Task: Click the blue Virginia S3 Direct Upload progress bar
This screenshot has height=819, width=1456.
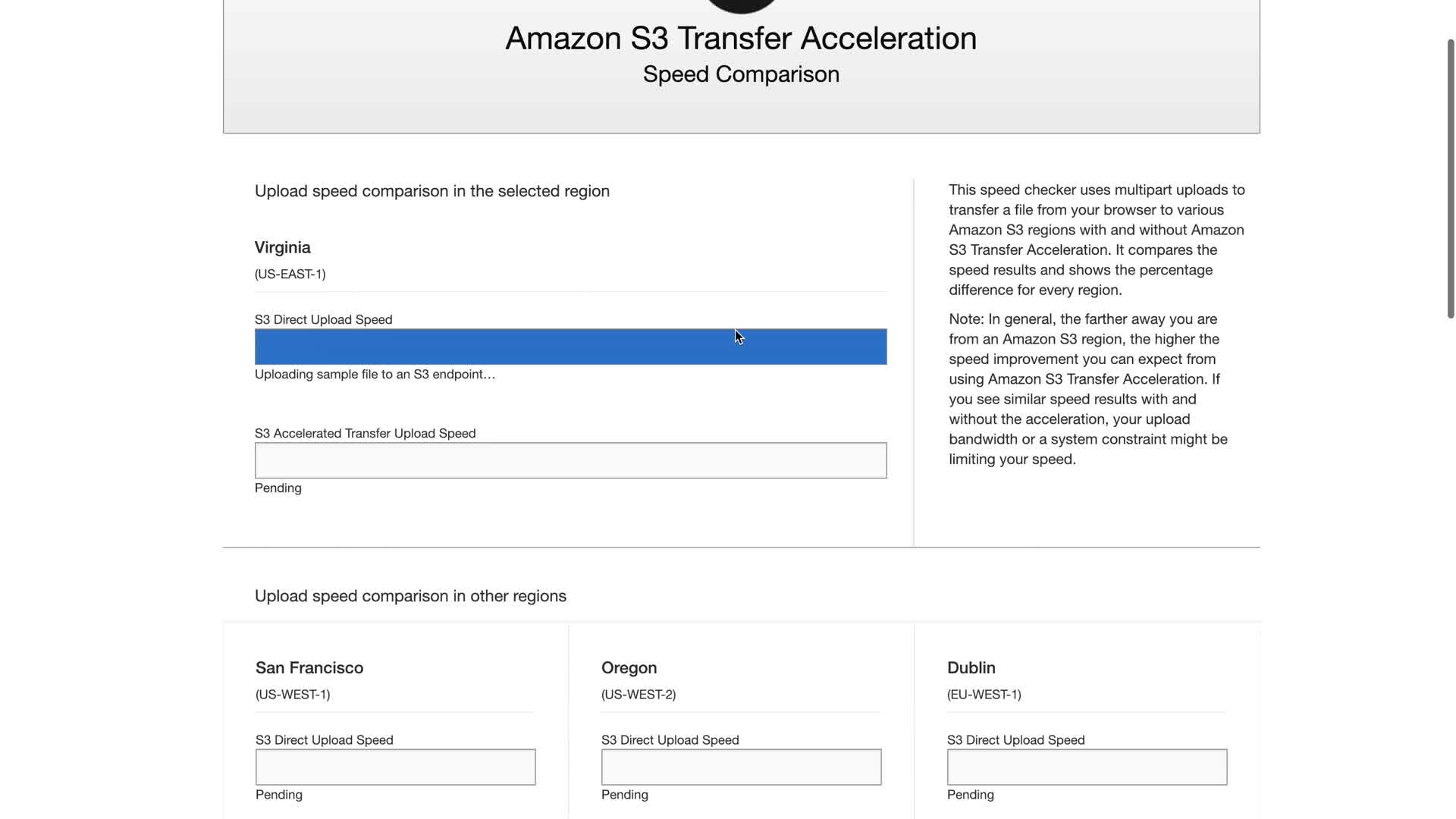Action: click(x=570, y=347)
